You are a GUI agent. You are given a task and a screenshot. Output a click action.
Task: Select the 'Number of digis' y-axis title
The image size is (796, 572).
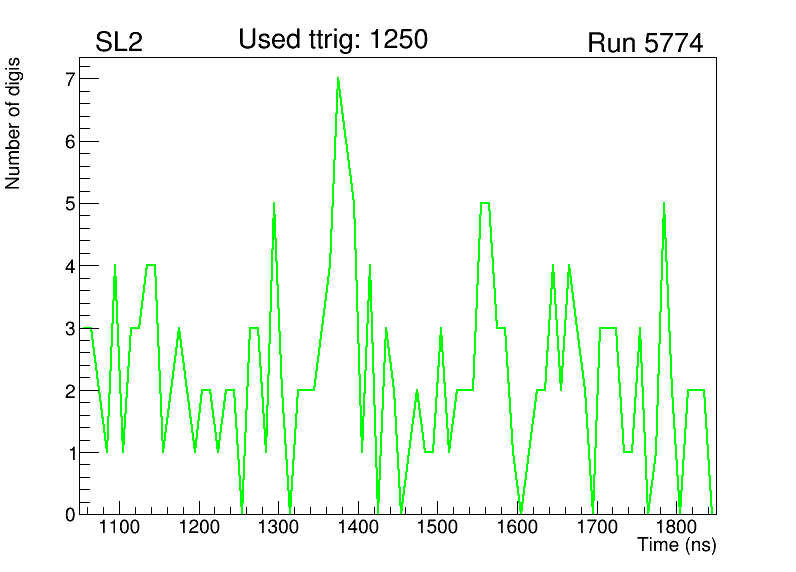click(x=14, y=123)
